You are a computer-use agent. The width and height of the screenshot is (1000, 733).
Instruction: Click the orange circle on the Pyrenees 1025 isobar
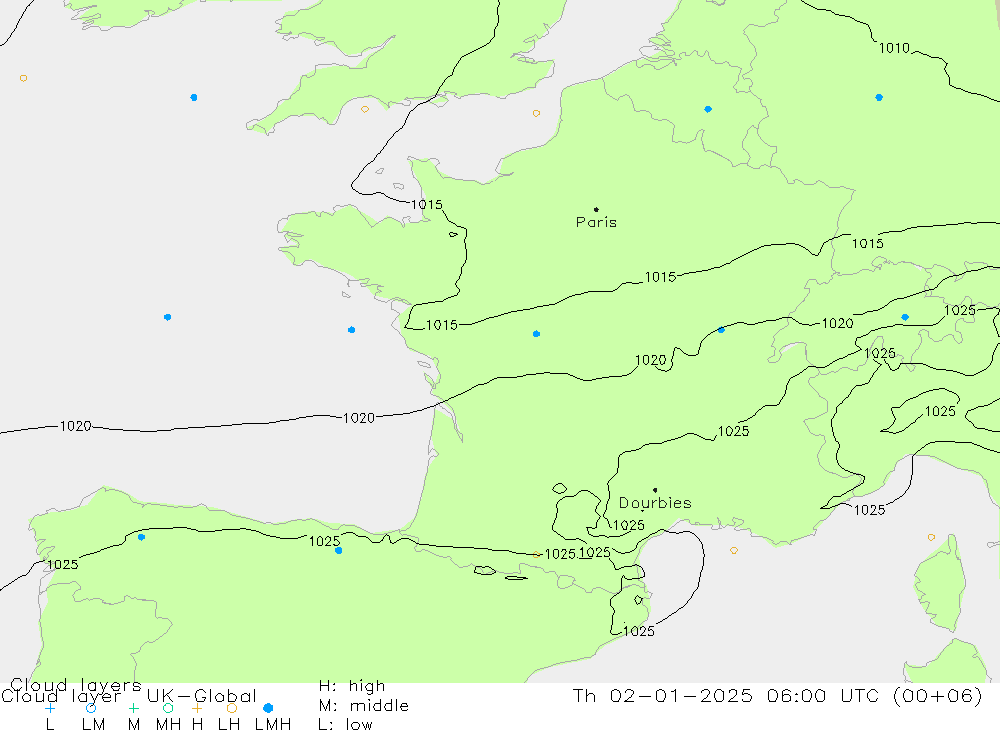[536, 554]
